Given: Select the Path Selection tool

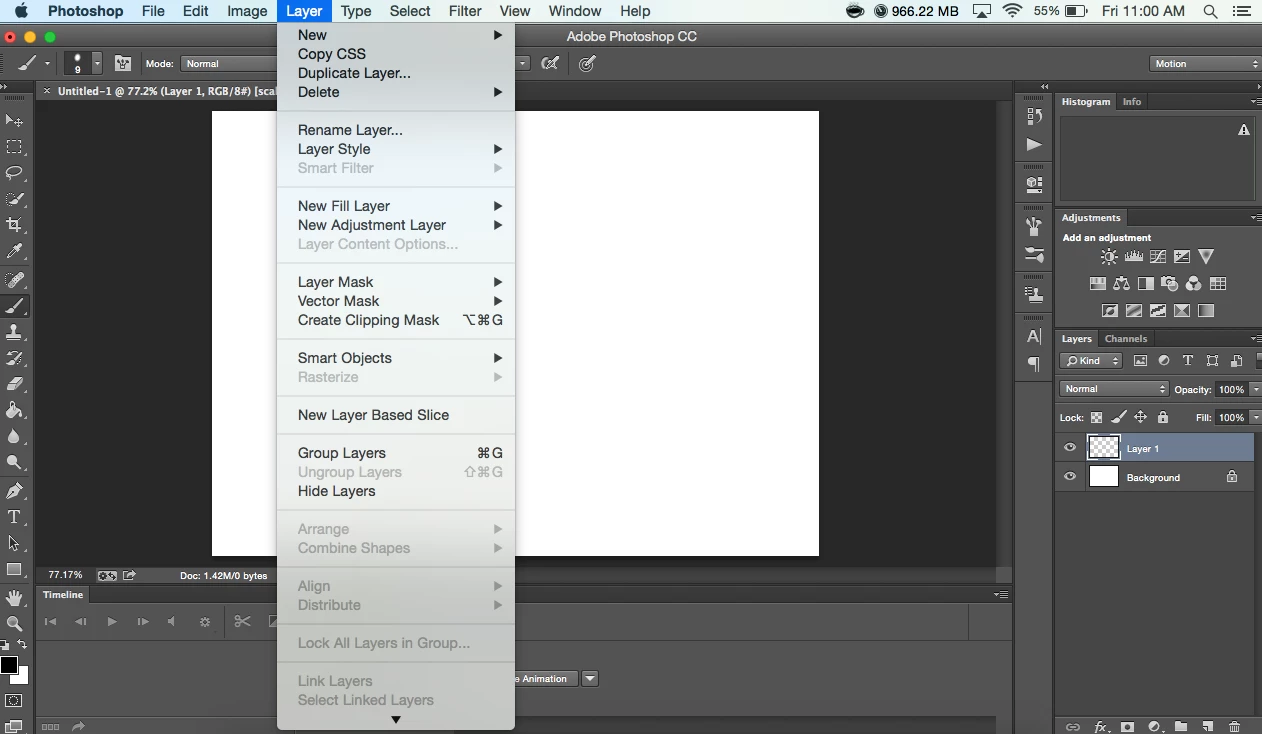Looking at the screenshot, I should point(14,543).
